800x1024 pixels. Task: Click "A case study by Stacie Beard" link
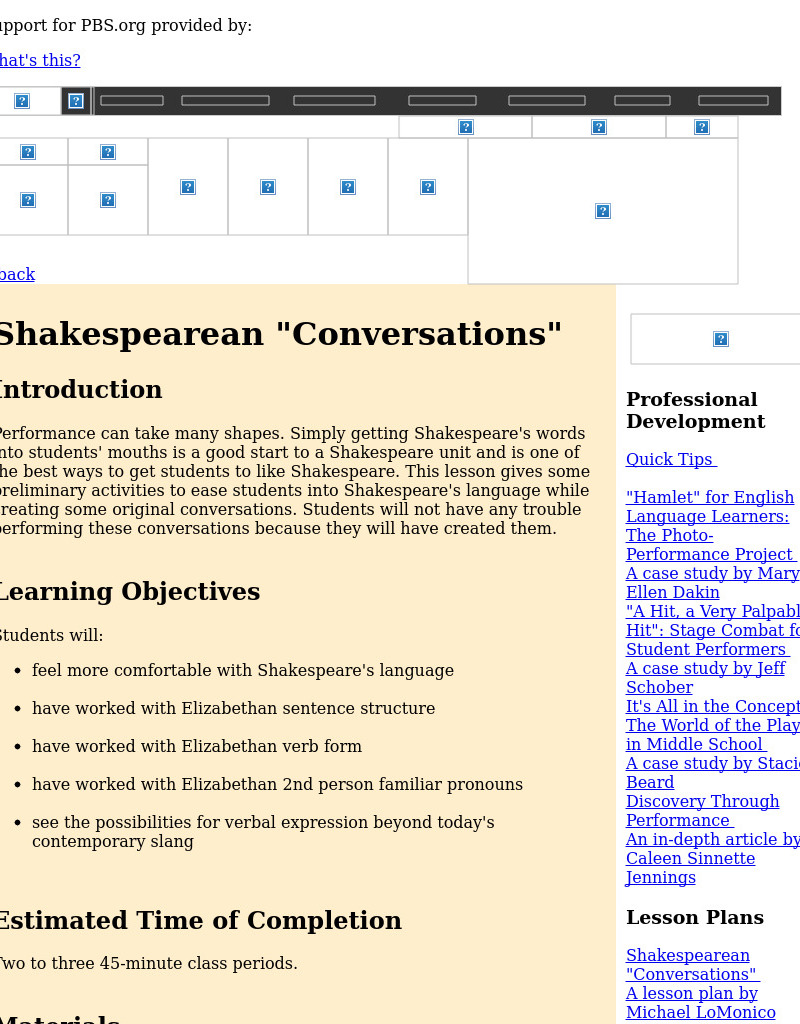pyautogui.click(x=712, y=772)
